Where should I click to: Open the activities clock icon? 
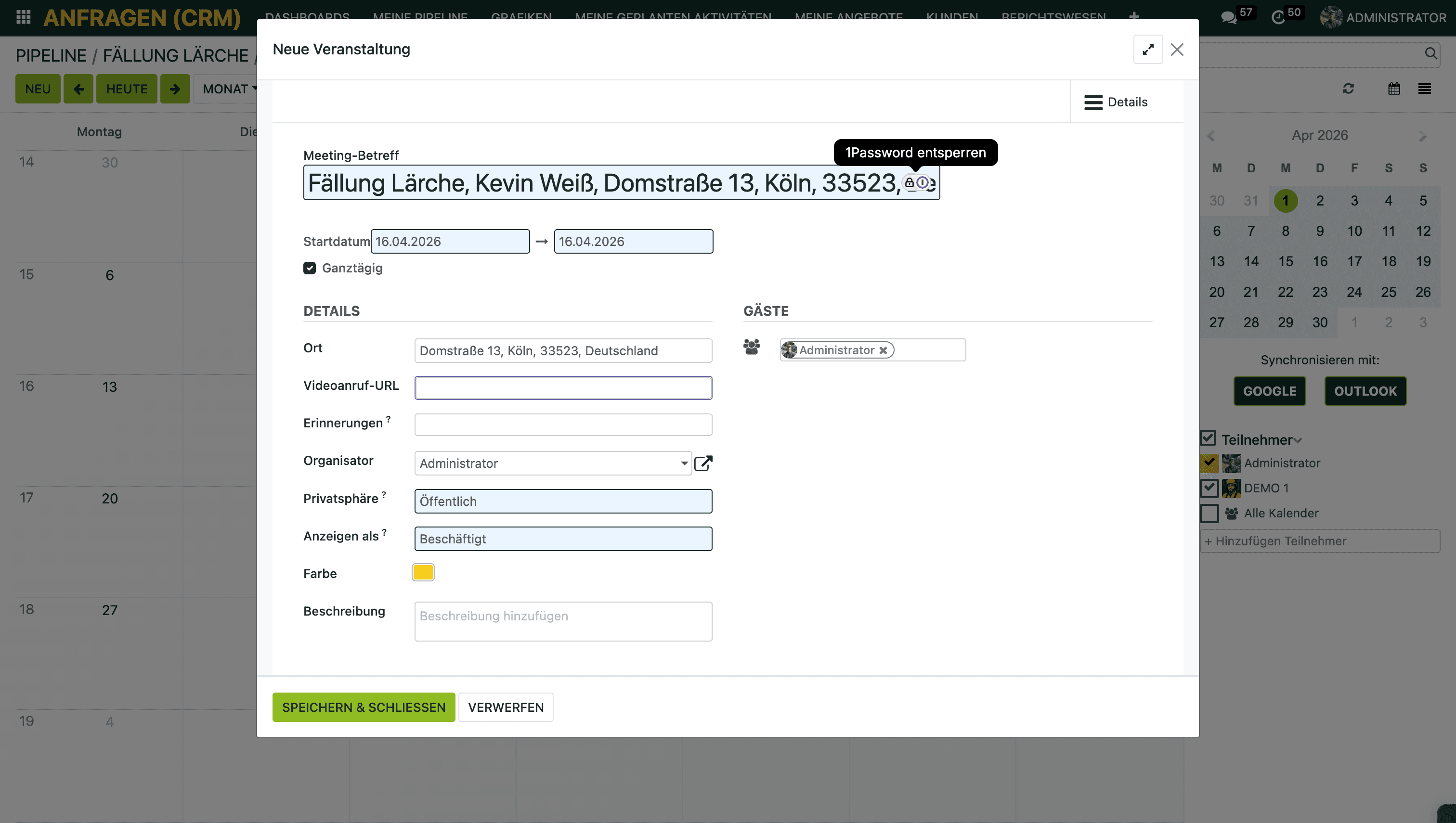click(1278, 17)
